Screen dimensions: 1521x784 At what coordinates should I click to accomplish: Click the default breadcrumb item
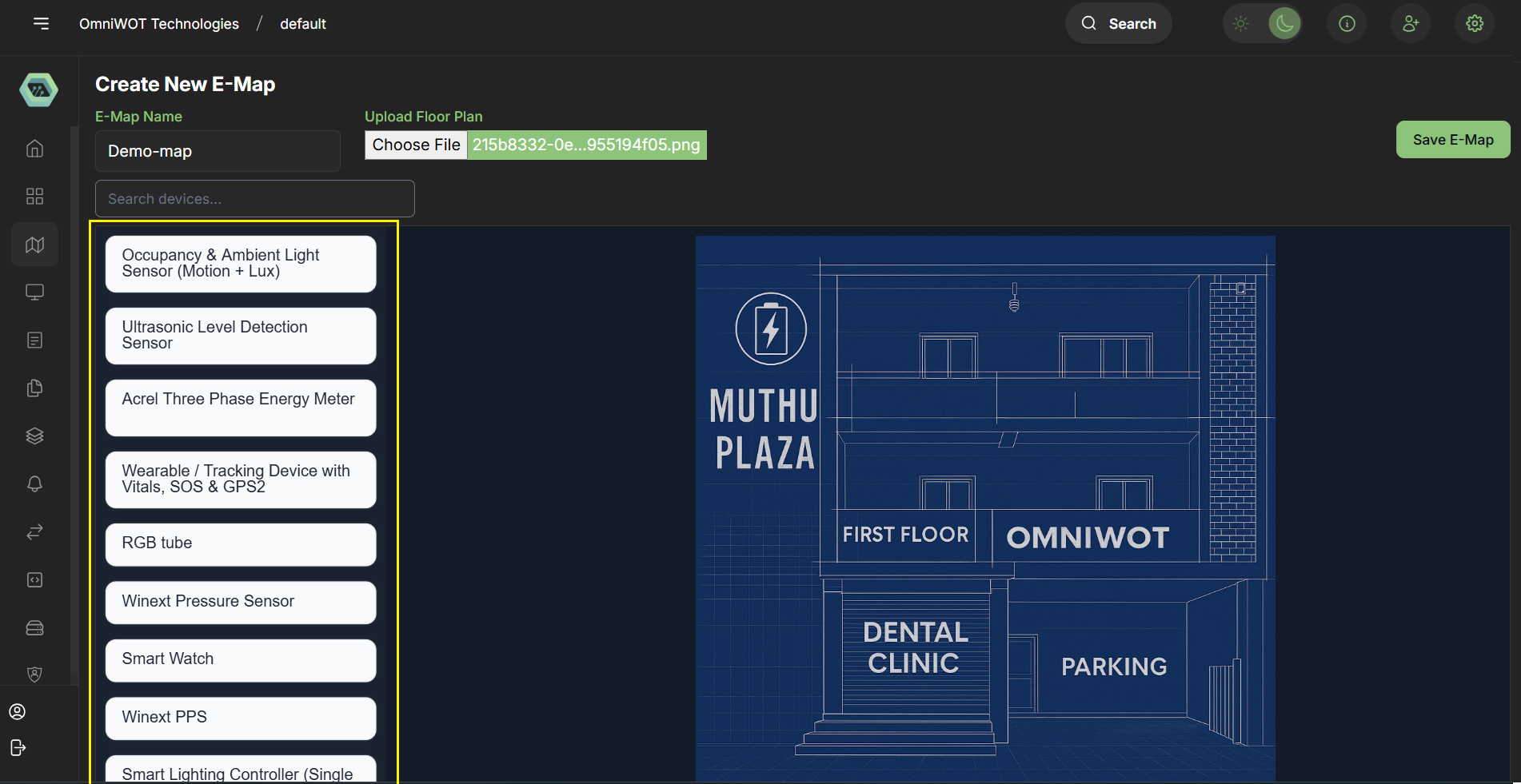[x=302, y=24]
